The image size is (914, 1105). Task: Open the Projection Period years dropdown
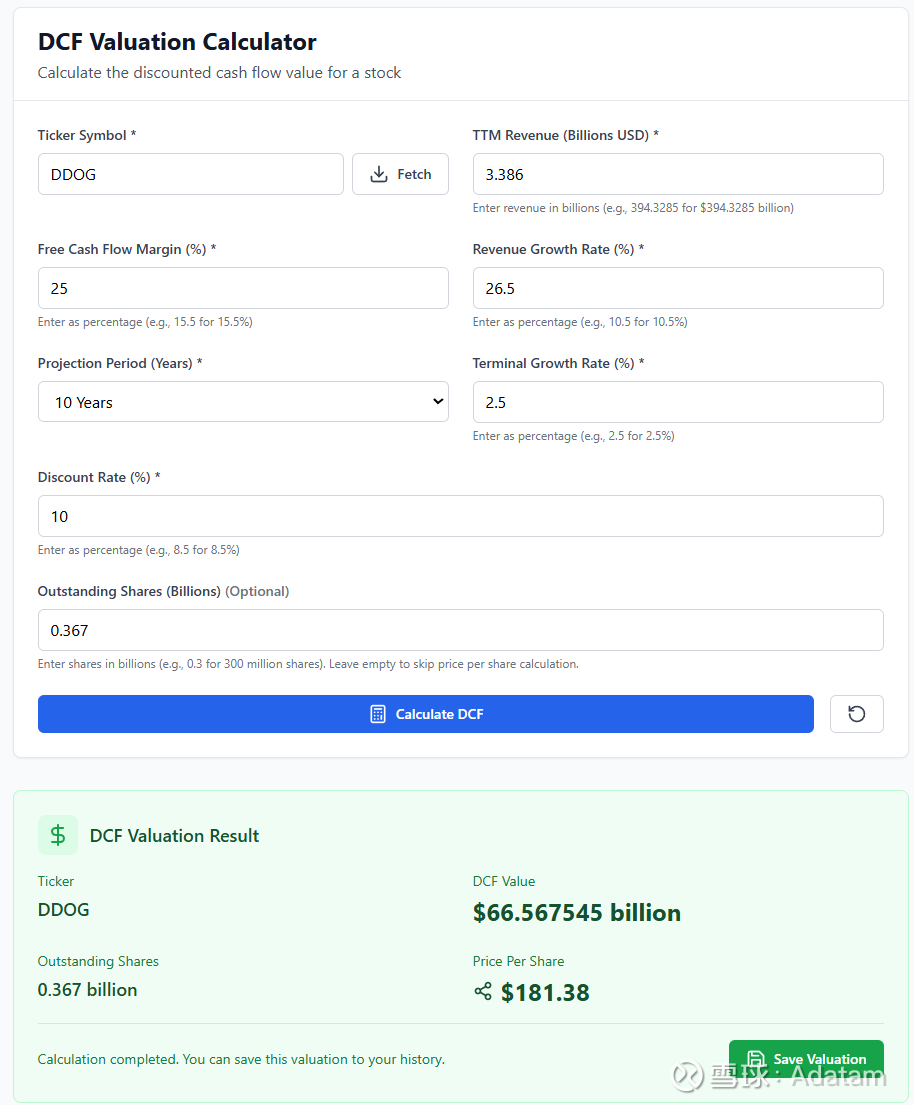click(243, 402)
